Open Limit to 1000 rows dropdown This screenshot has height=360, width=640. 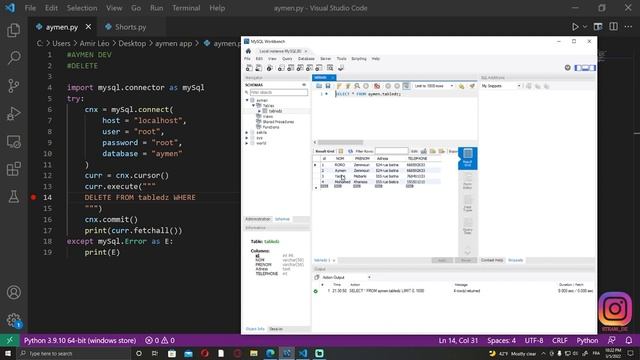(433, 86)
